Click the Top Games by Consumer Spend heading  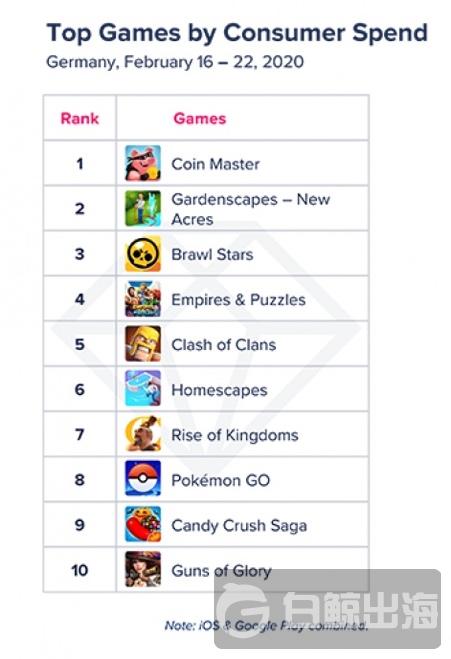click(237, 33)
